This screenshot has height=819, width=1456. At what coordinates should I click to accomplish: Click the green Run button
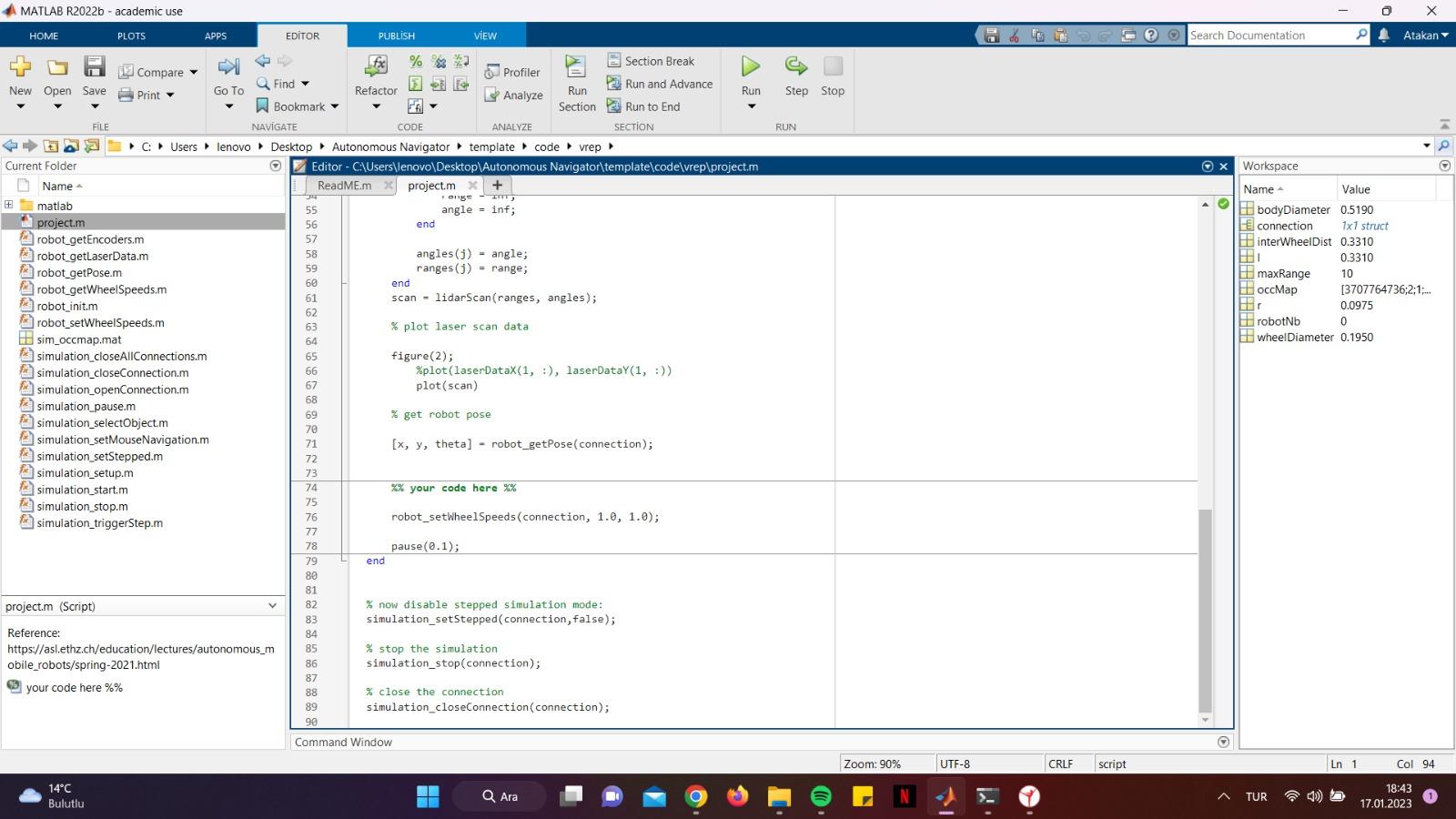coord(750,67)
